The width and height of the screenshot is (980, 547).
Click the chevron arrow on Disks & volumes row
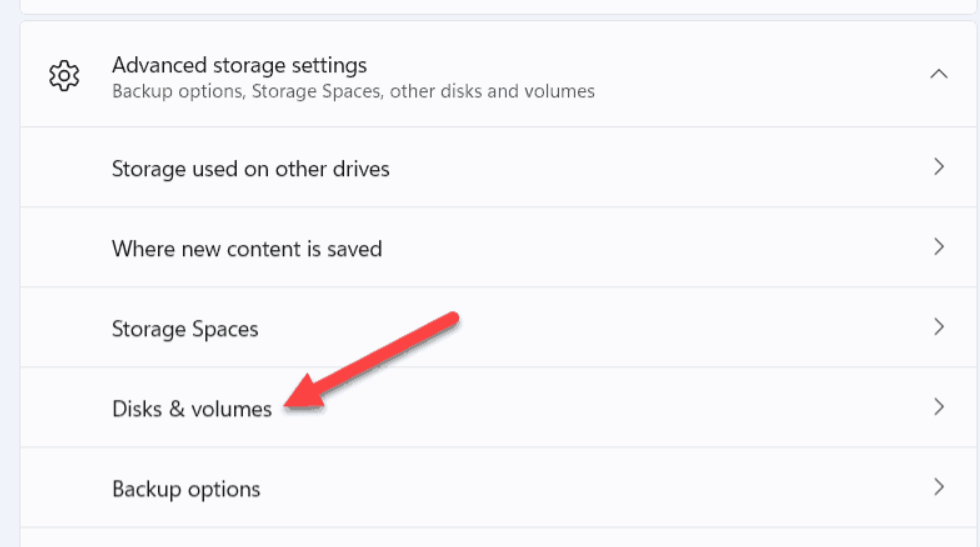pos(938,407)
